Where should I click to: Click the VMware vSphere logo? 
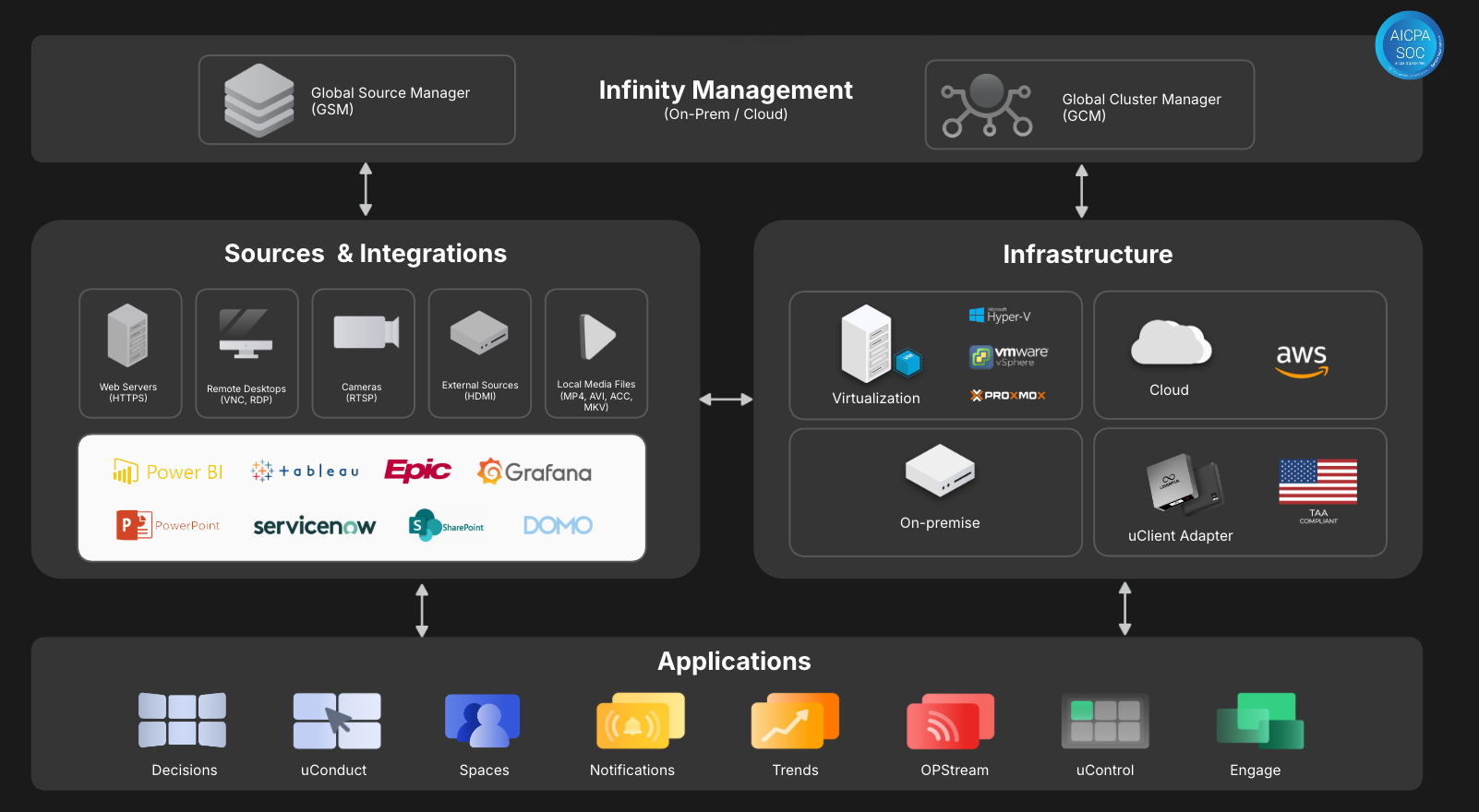click(1008, 356)
